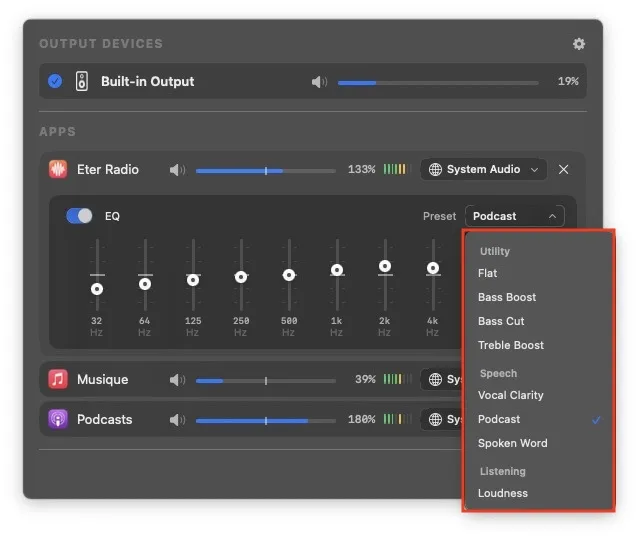Viewport: 638px width, 538px height.
Task: Open settings via the gear icon
Action: tap(579, 44)
